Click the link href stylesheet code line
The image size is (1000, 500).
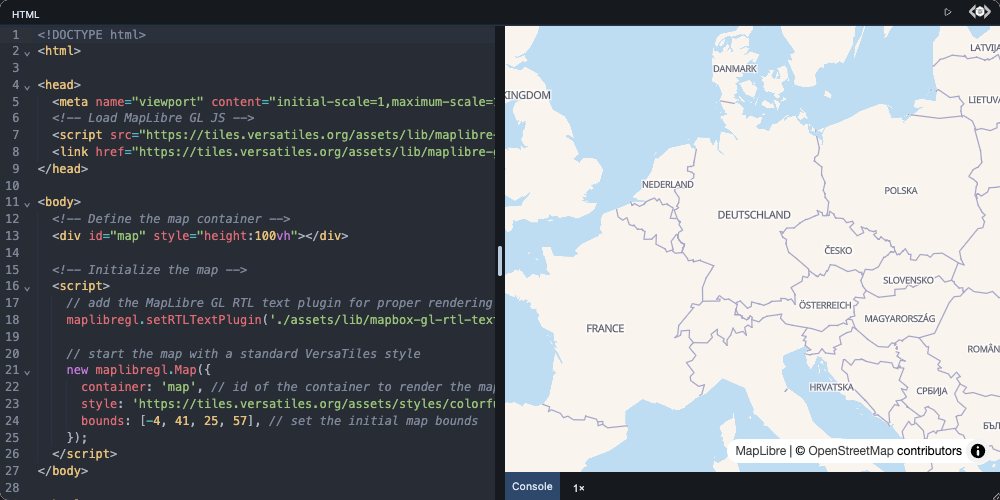pos(273,152)
